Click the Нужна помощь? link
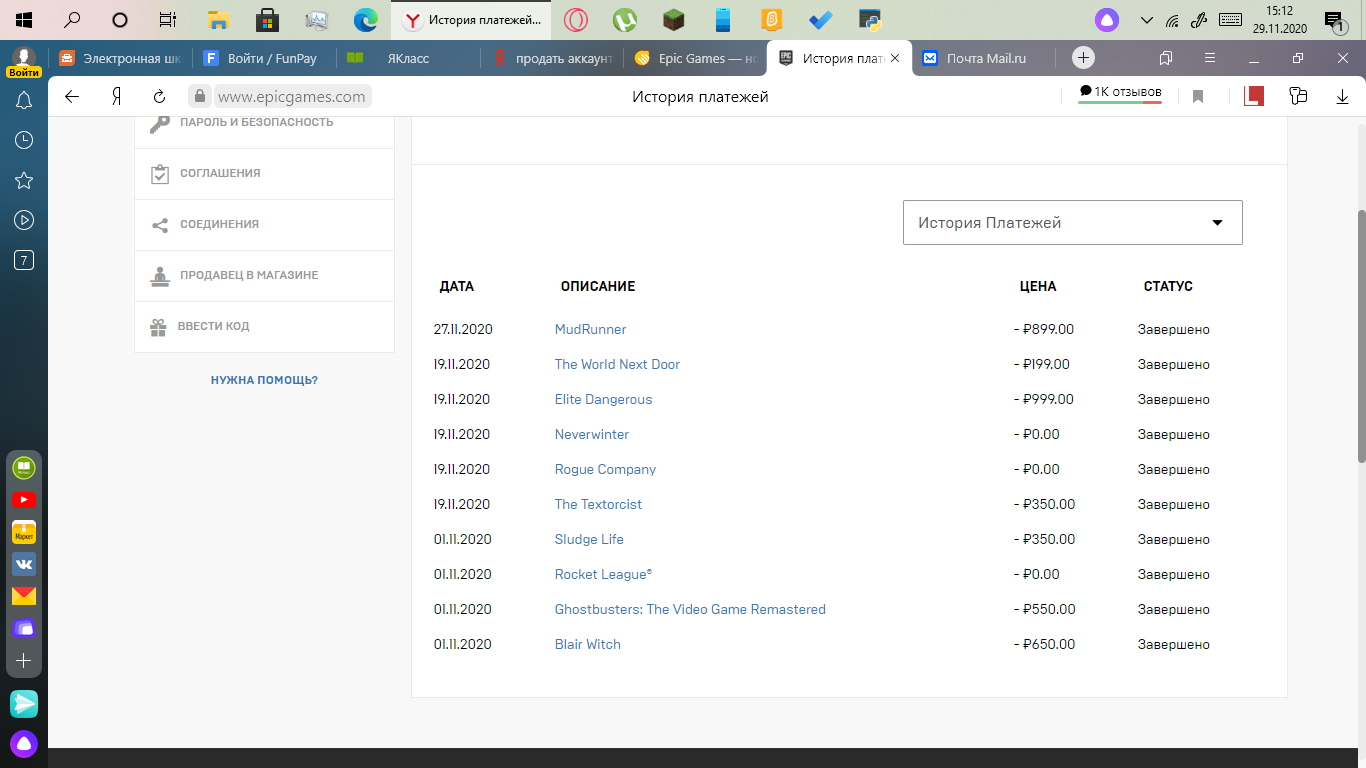Screen dimensions: 1366x768 point(264,380)
